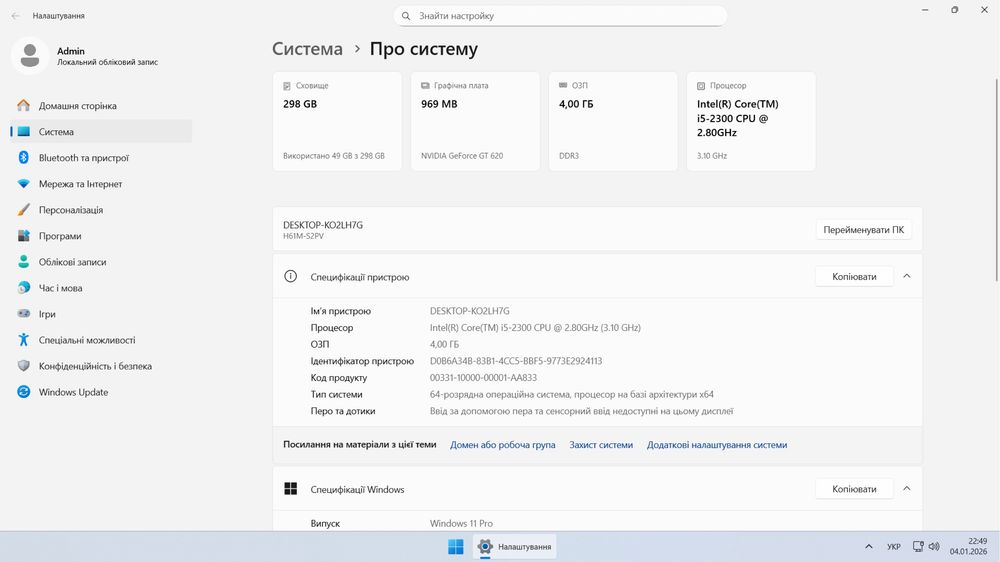Open the Start menu from taskbar
This screenshot has height=562, width=1000.
(x=455, y=547)
